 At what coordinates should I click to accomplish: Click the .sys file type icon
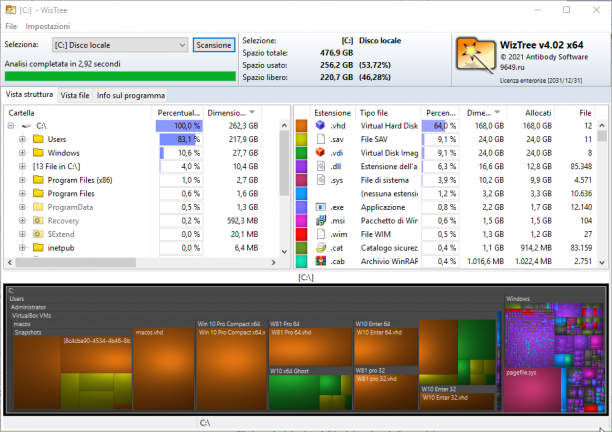pyautogui.click(x=320, y=180)
